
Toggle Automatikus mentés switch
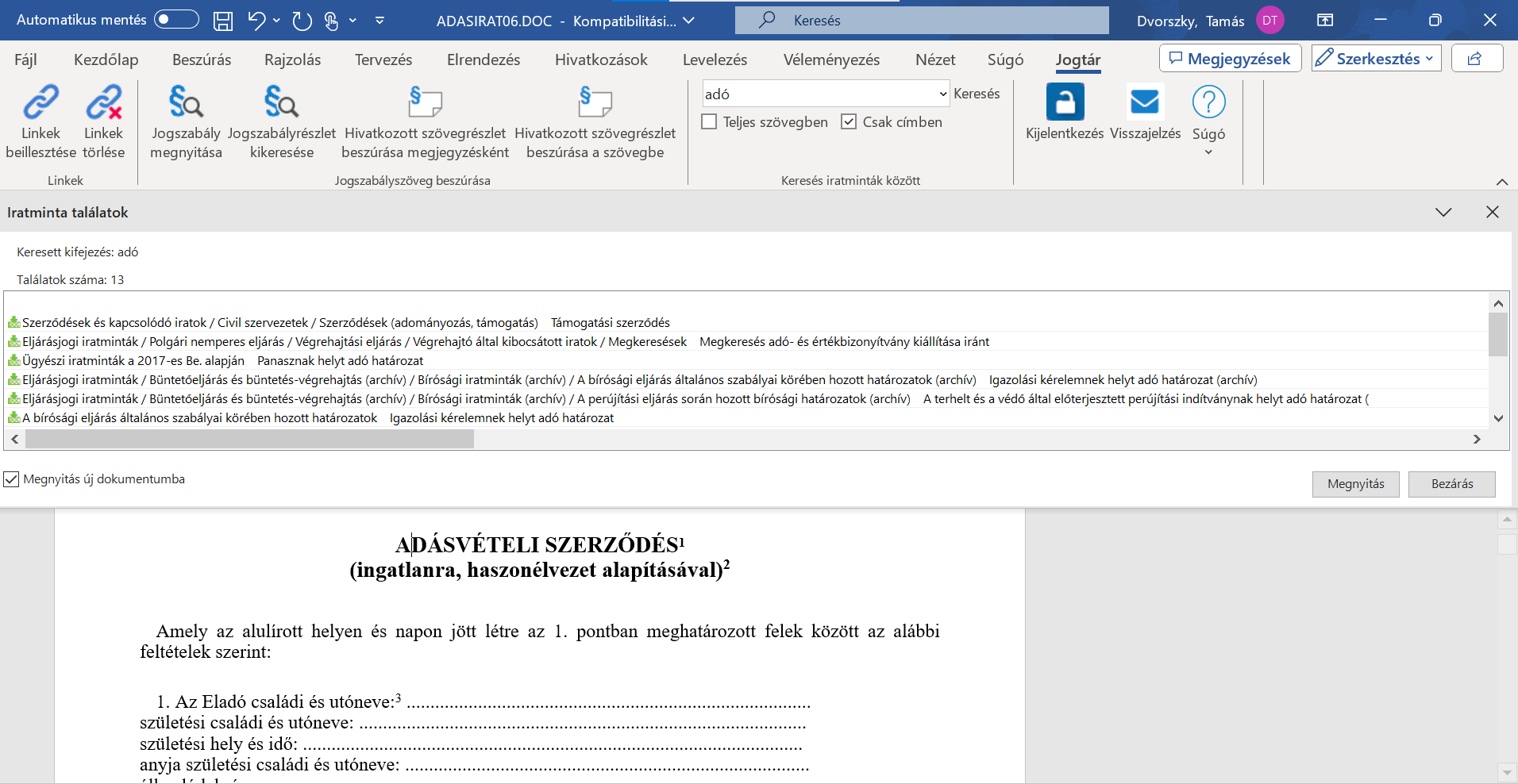pos(176,20)
